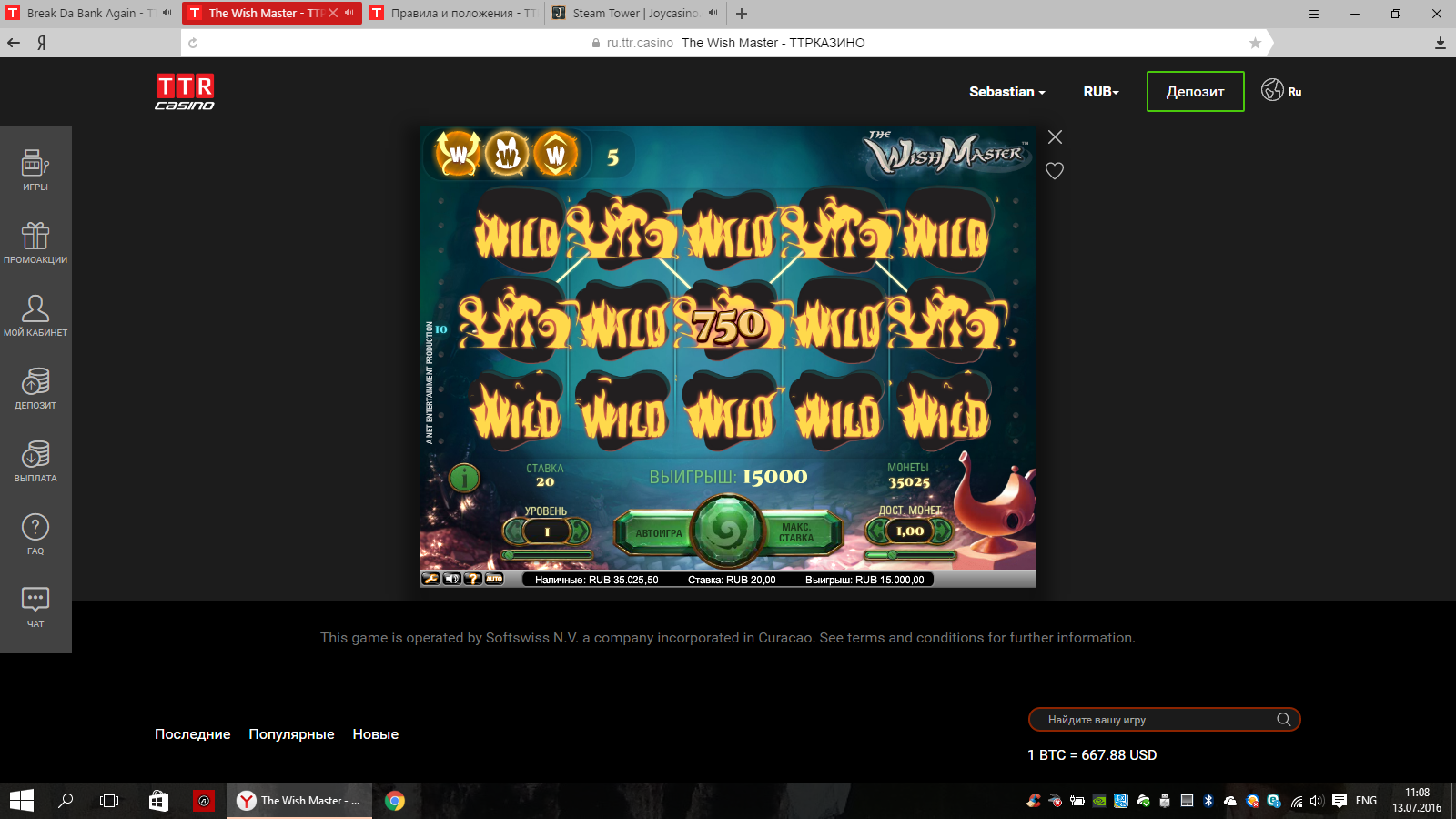Open Task View on taskbar

click(x=109, y=801)
